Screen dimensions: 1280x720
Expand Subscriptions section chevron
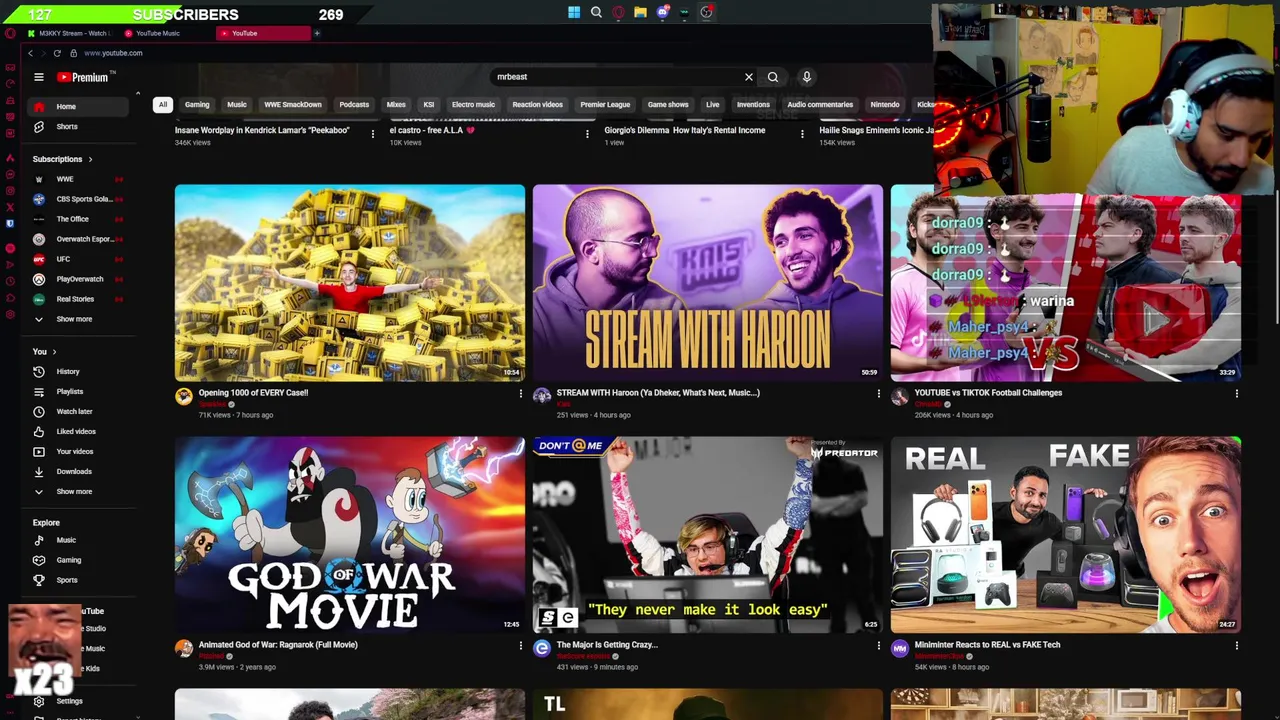(x=90, y=159)
